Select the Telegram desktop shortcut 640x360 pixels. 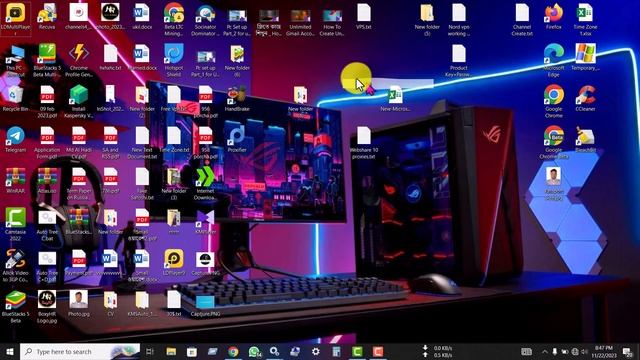tap(16, 139)
